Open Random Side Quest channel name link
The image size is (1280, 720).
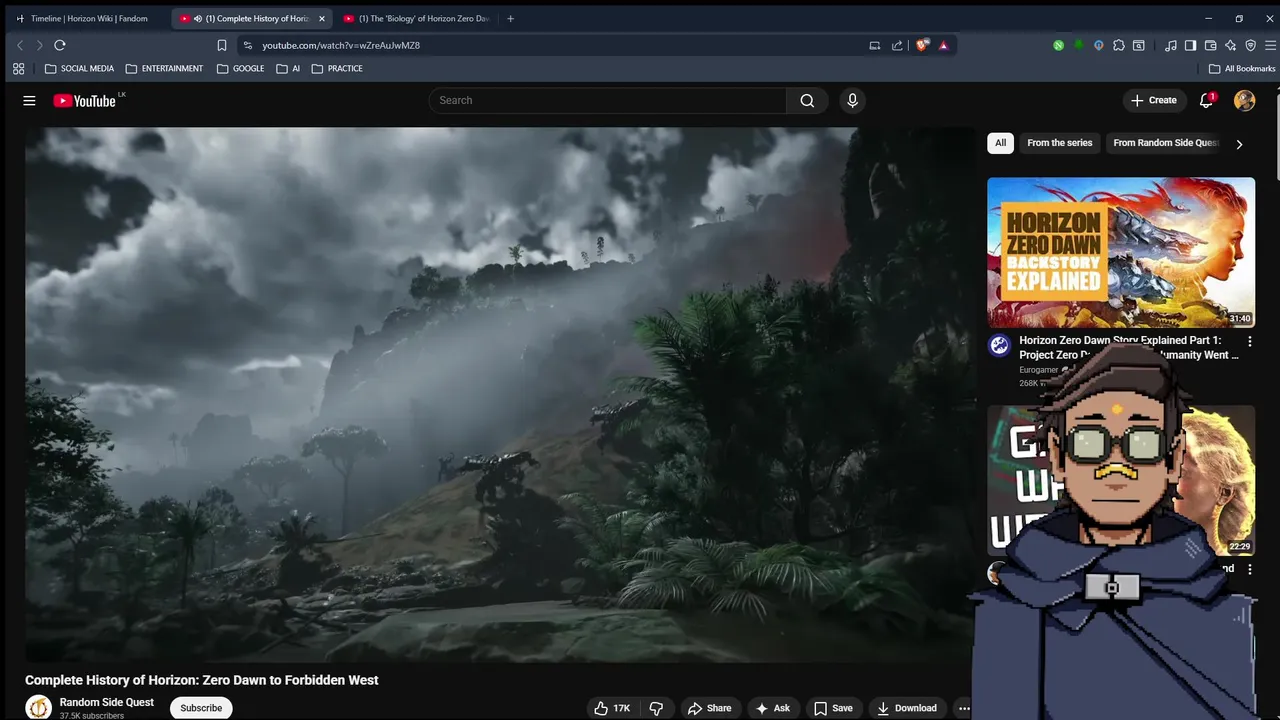click(x=106, y=702)
